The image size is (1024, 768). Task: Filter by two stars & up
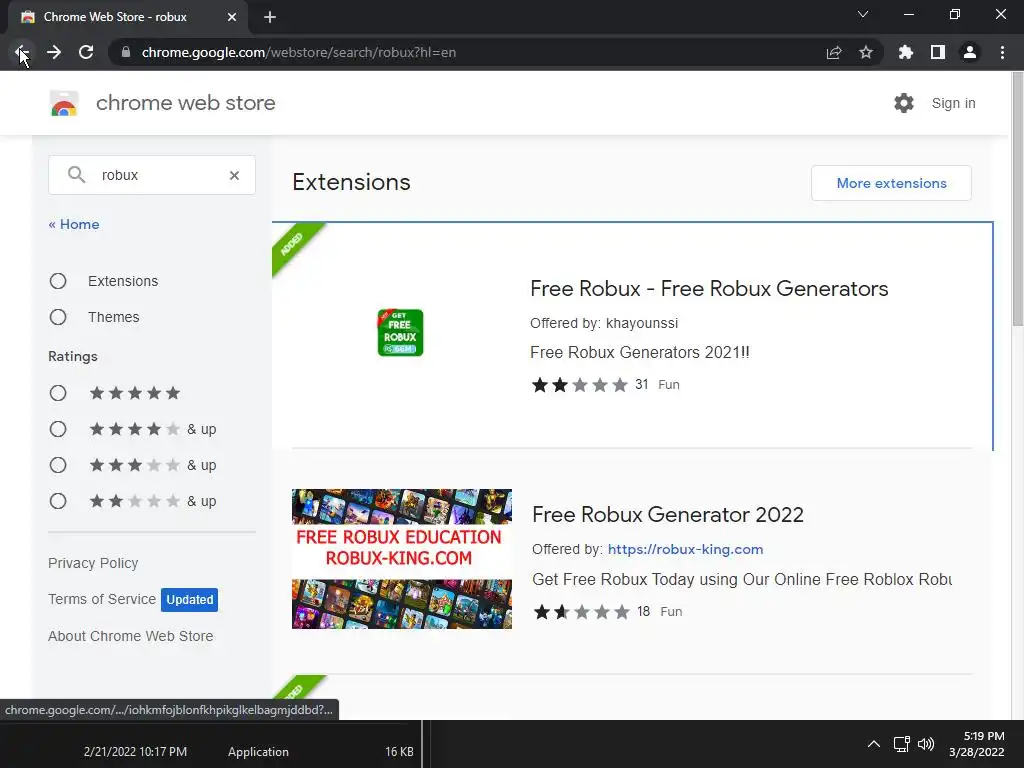pyautogui.click(x=58, y=501)
